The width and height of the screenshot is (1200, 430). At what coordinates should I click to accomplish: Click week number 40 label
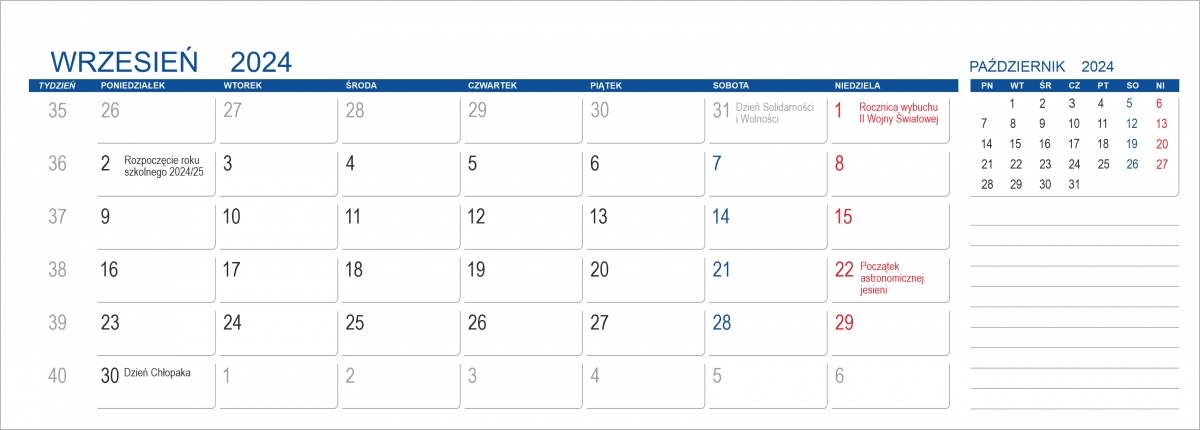pos(58,376)
